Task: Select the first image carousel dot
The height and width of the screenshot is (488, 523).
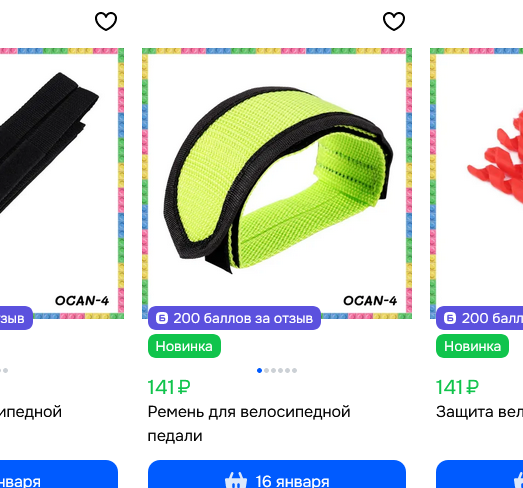Action: (259, 371)
